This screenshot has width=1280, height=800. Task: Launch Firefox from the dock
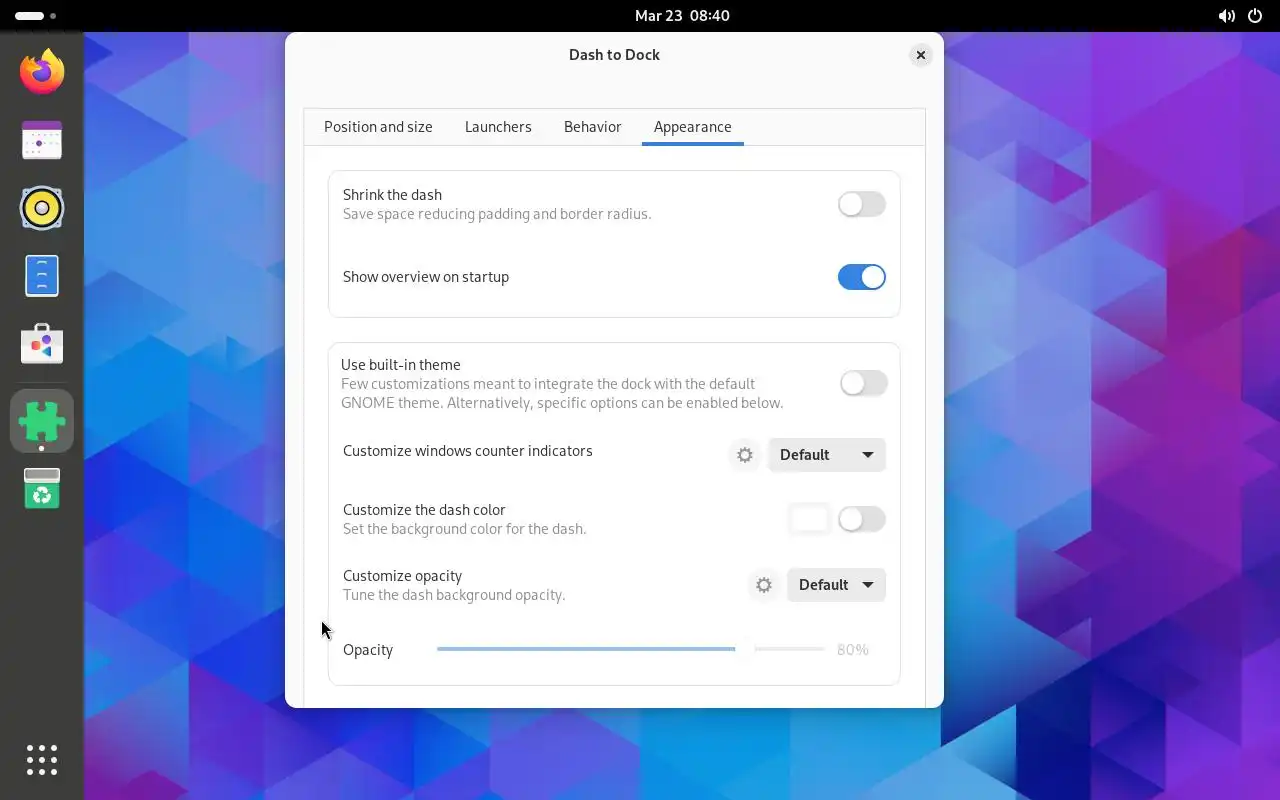(x=42, y=72)
